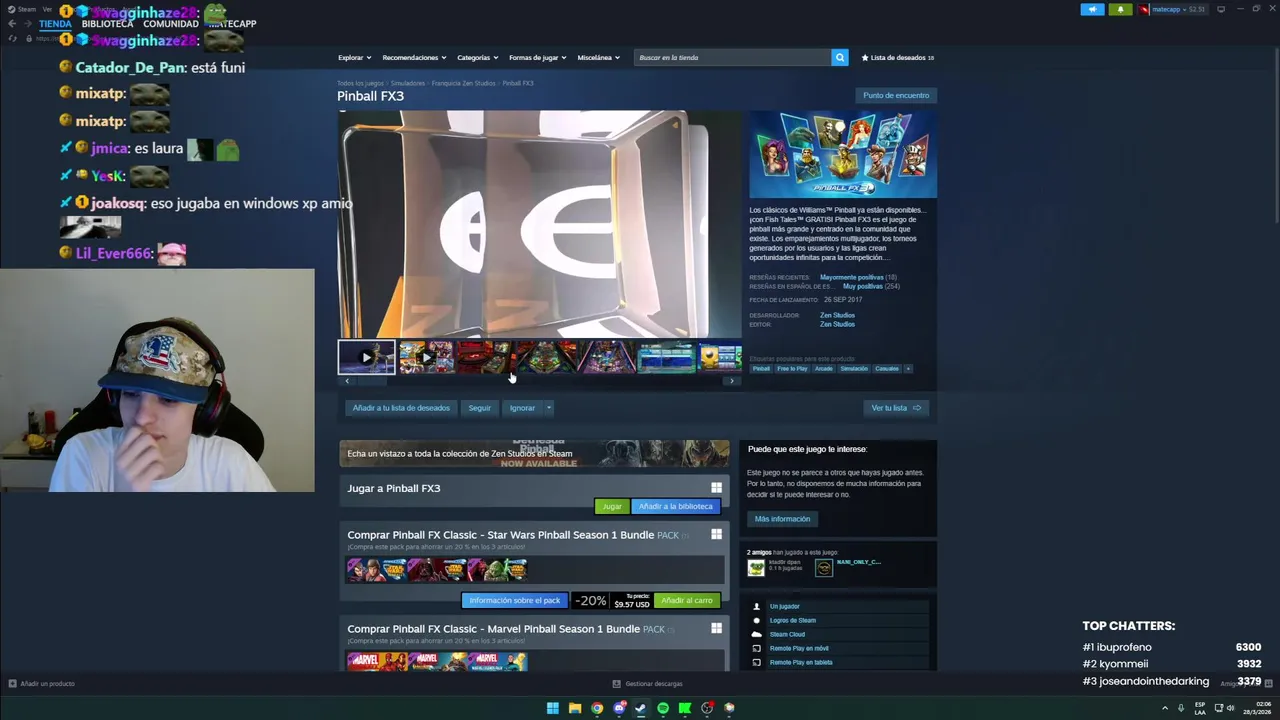The width and height of the screenshot is (1280, 720).
Task: Open File Explorer from the taskbar
Action: [x=575, y=708]
